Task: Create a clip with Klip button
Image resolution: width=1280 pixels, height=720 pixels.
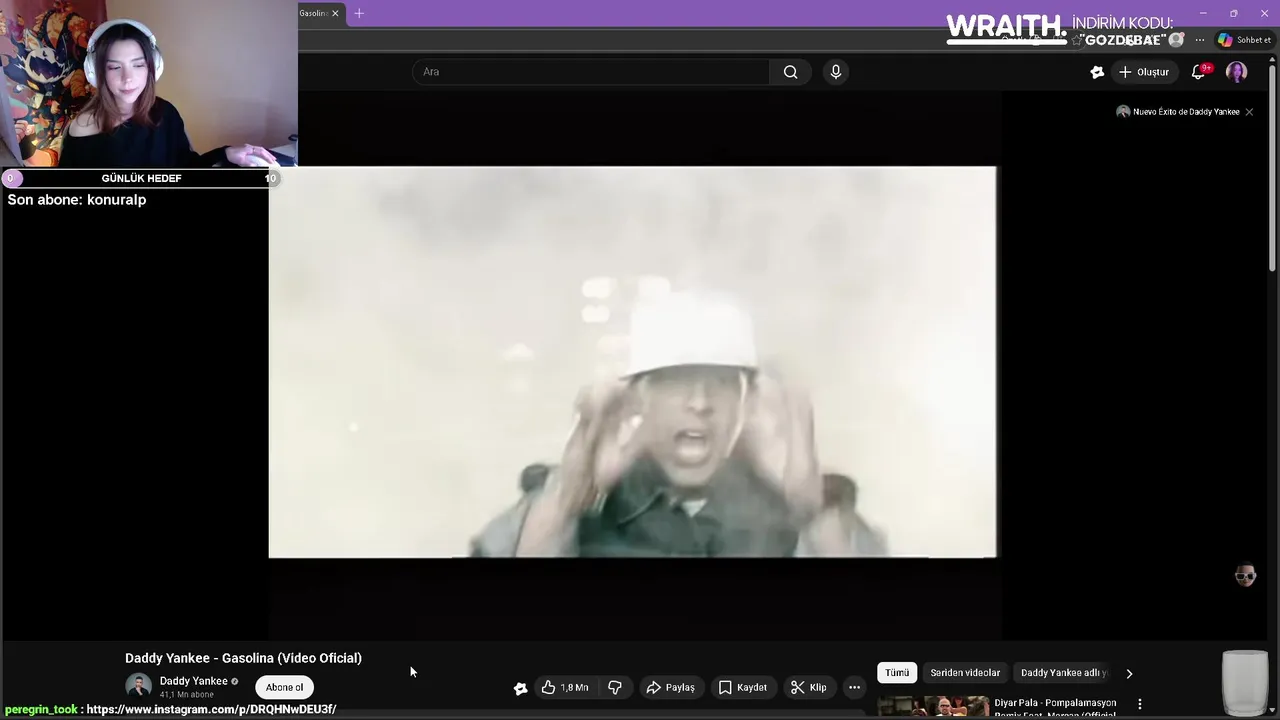Action: [x=808, y=687]
